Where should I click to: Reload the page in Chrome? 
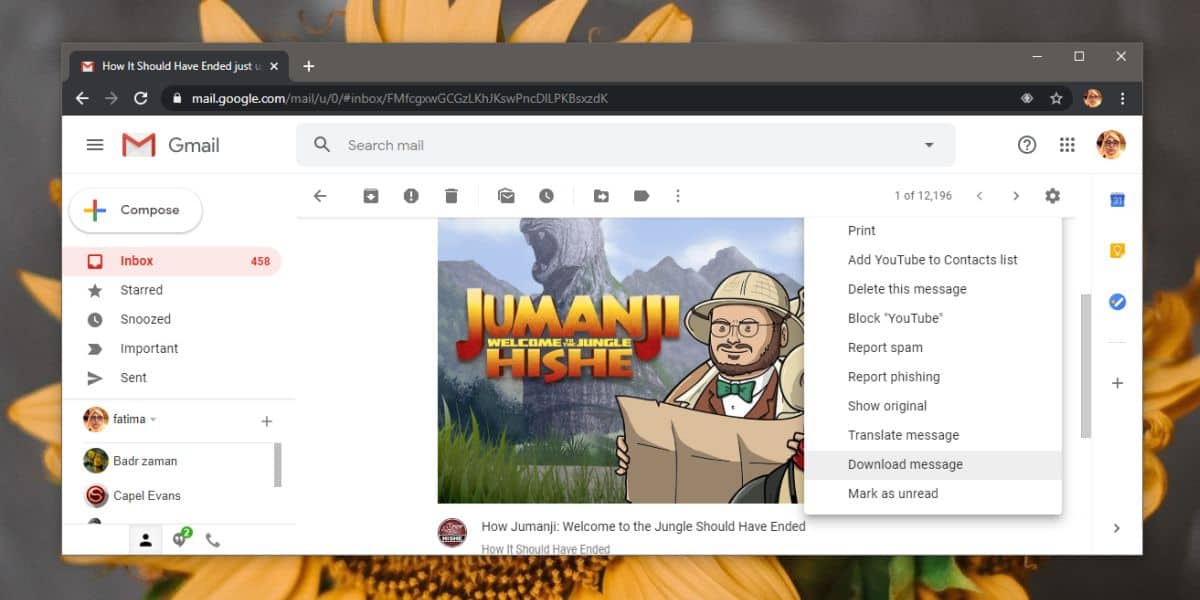141,98
